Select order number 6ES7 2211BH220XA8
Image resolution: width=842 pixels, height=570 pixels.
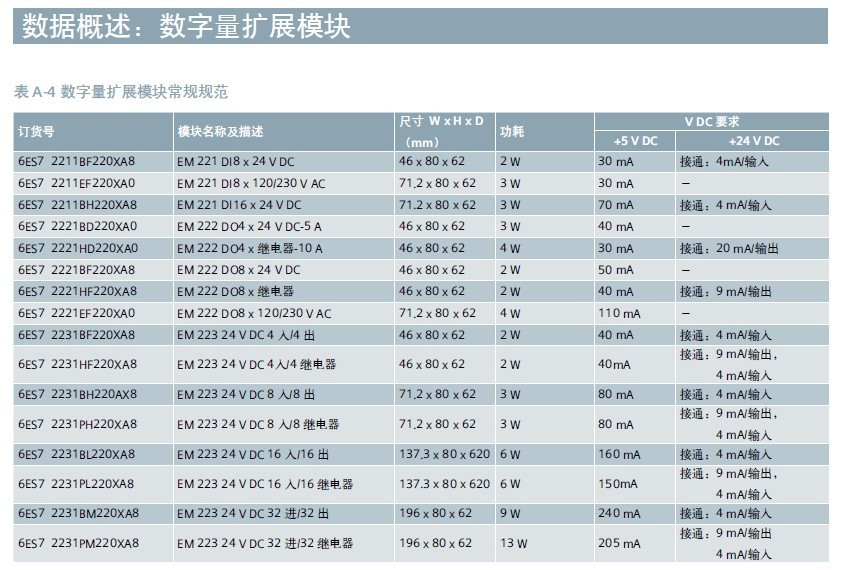pos(77,205)
